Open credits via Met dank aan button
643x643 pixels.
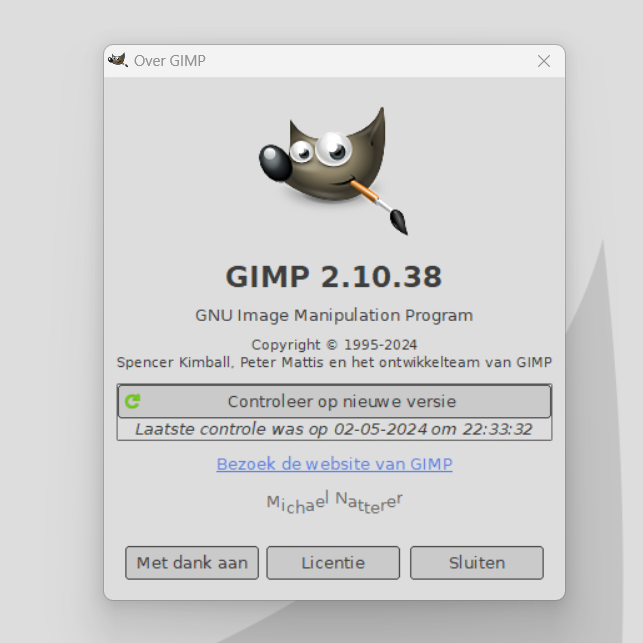(192, 563)
